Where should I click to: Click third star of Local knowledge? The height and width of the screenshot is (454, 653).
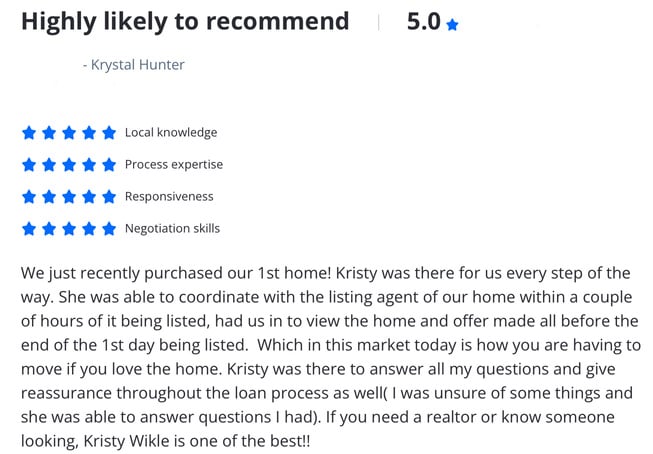69,133
